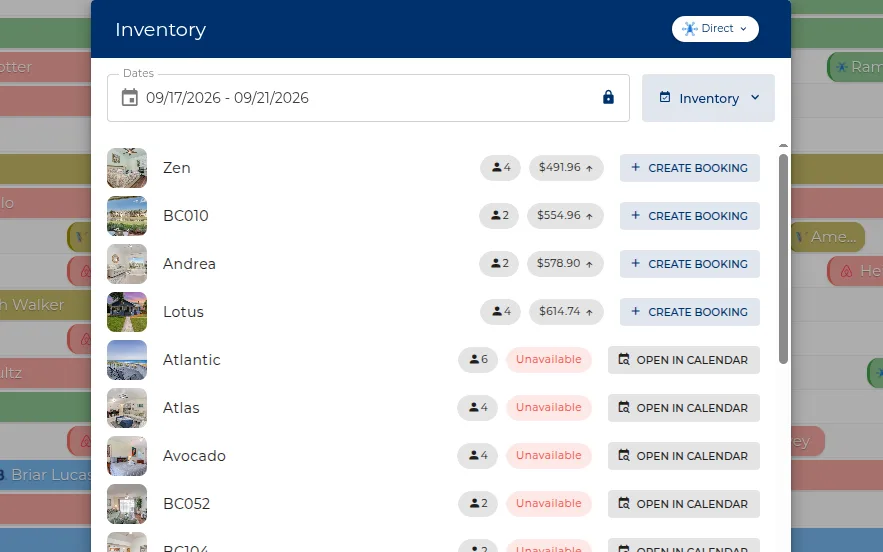
Task: Open Atlantic in calendar
Action: point(684,360)
